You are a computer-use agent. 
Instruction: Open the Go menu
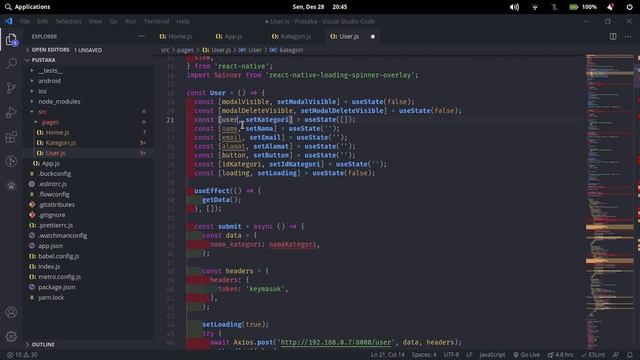(x=113, y=21)
